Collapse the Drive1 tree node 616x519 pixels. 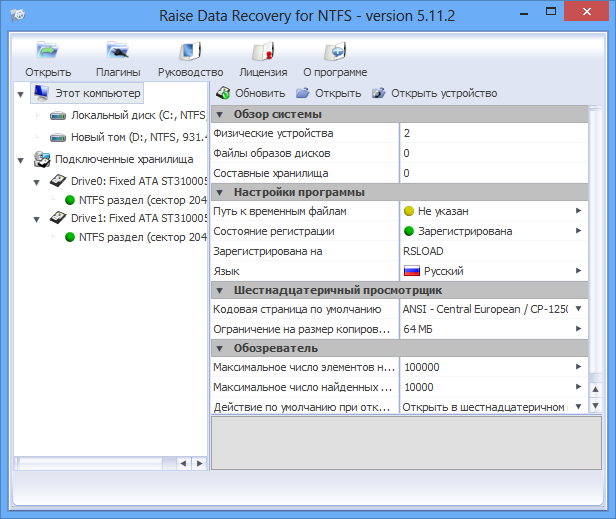click(x=37, y=219)
